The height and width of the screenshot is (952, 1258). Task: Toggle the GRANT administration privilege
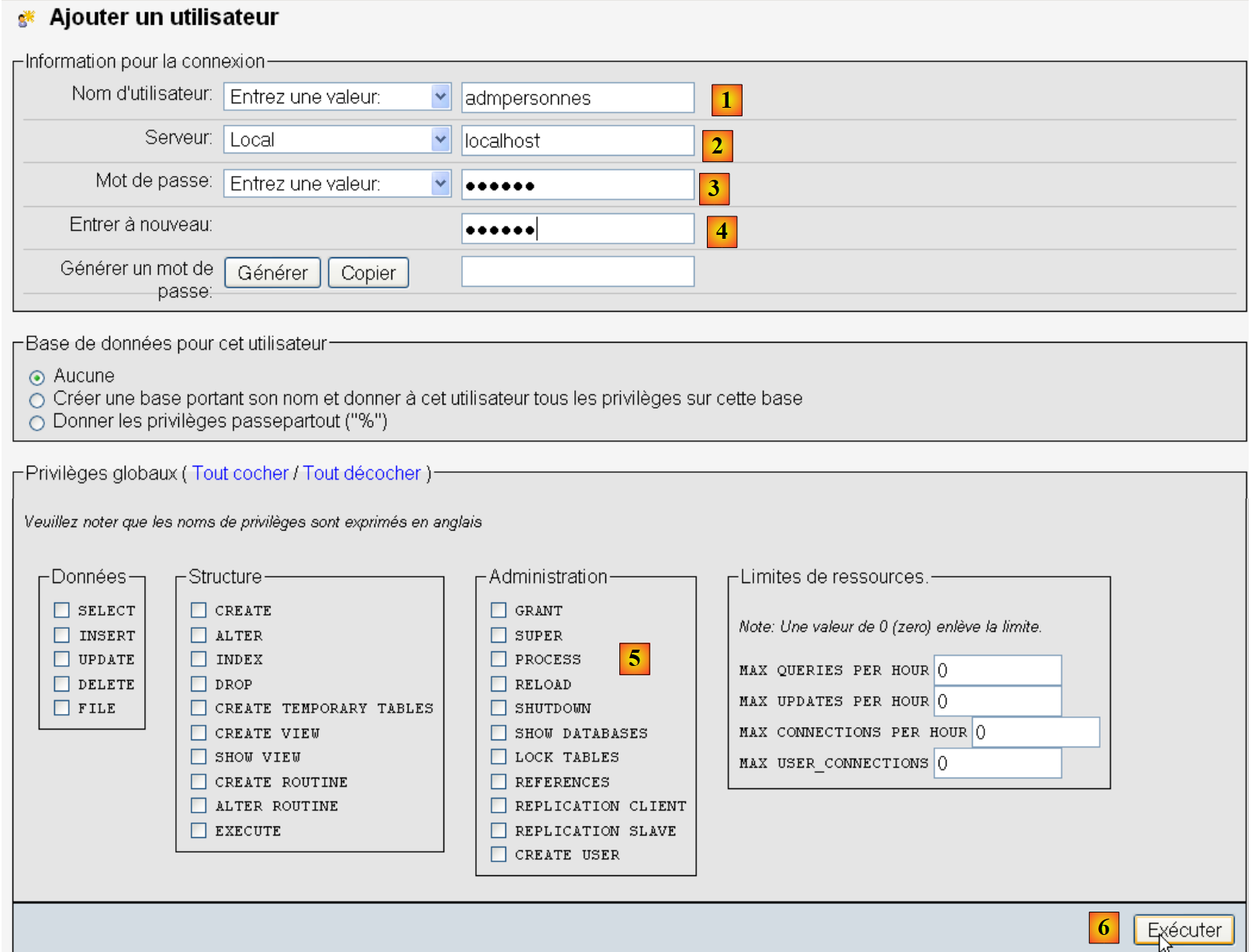499,610
